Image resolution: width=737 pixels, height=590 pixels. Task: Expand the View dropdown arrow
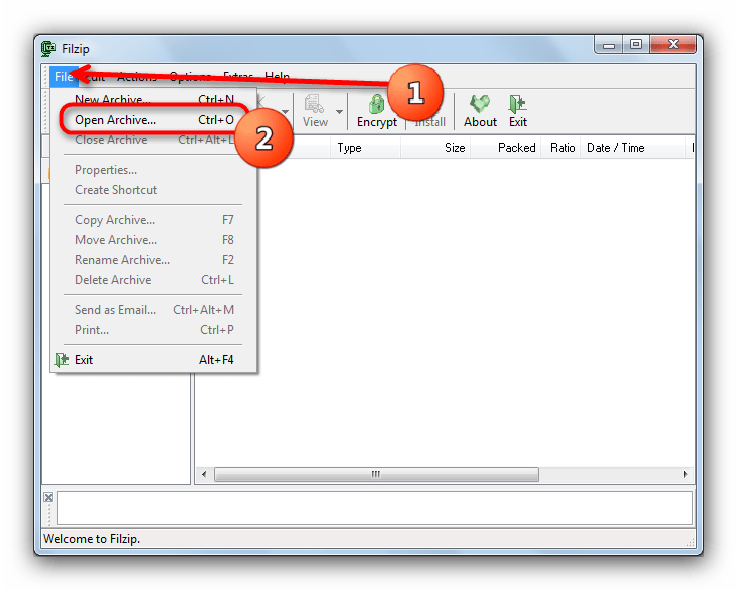[339, 111]
